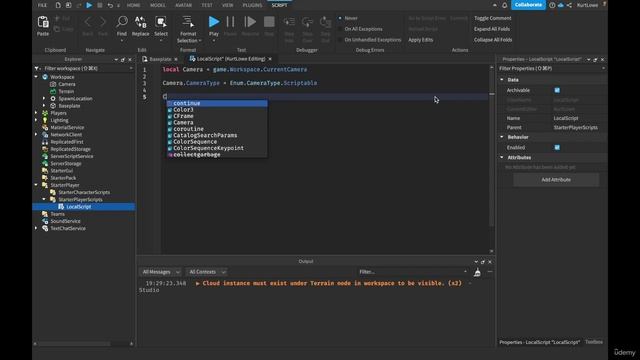
Task: Toggle the Archivable checkbox
Action: pos(557,90)
